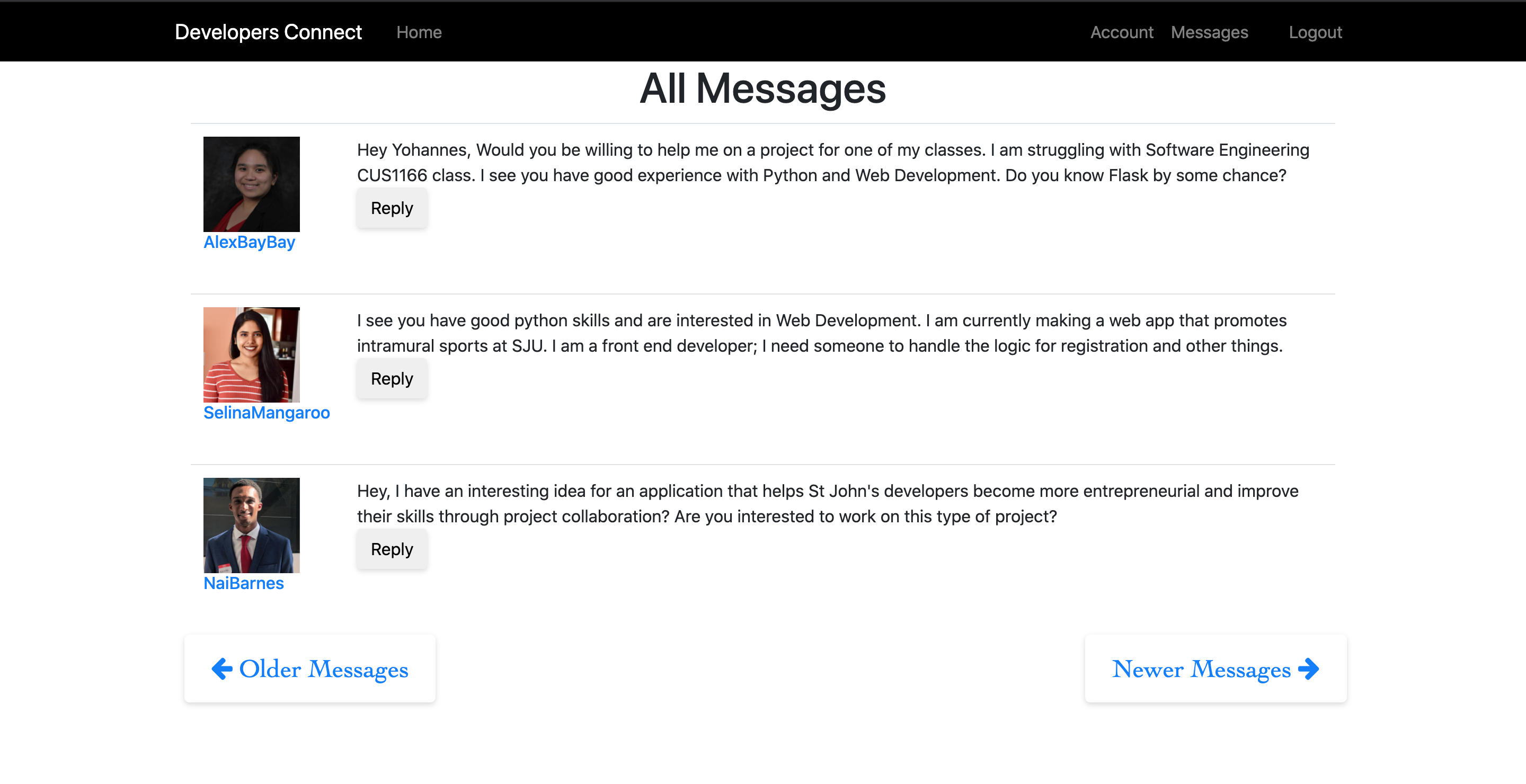Visit the NaiBarnes username link

(x=244, y=583)
